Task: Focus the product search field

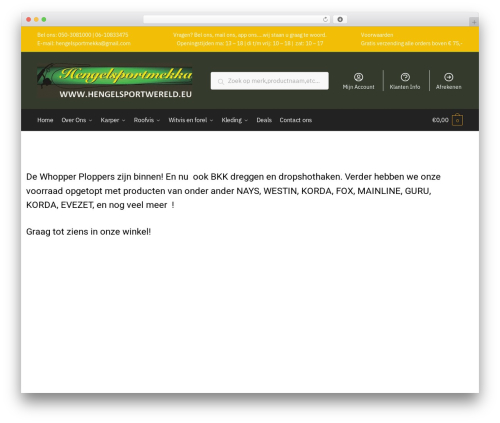Action: tap(269, 81)
